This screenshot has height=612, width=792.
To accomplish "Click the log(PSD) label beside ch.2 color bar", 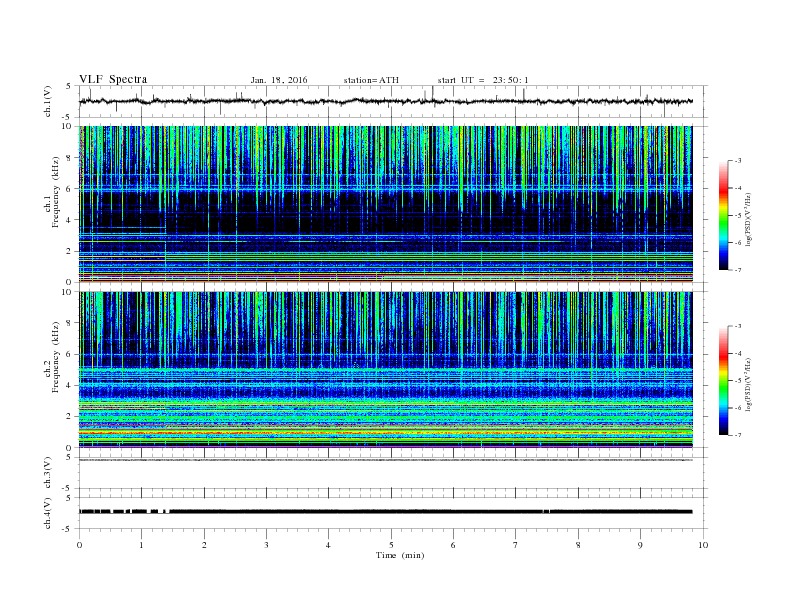I will 748,384.
